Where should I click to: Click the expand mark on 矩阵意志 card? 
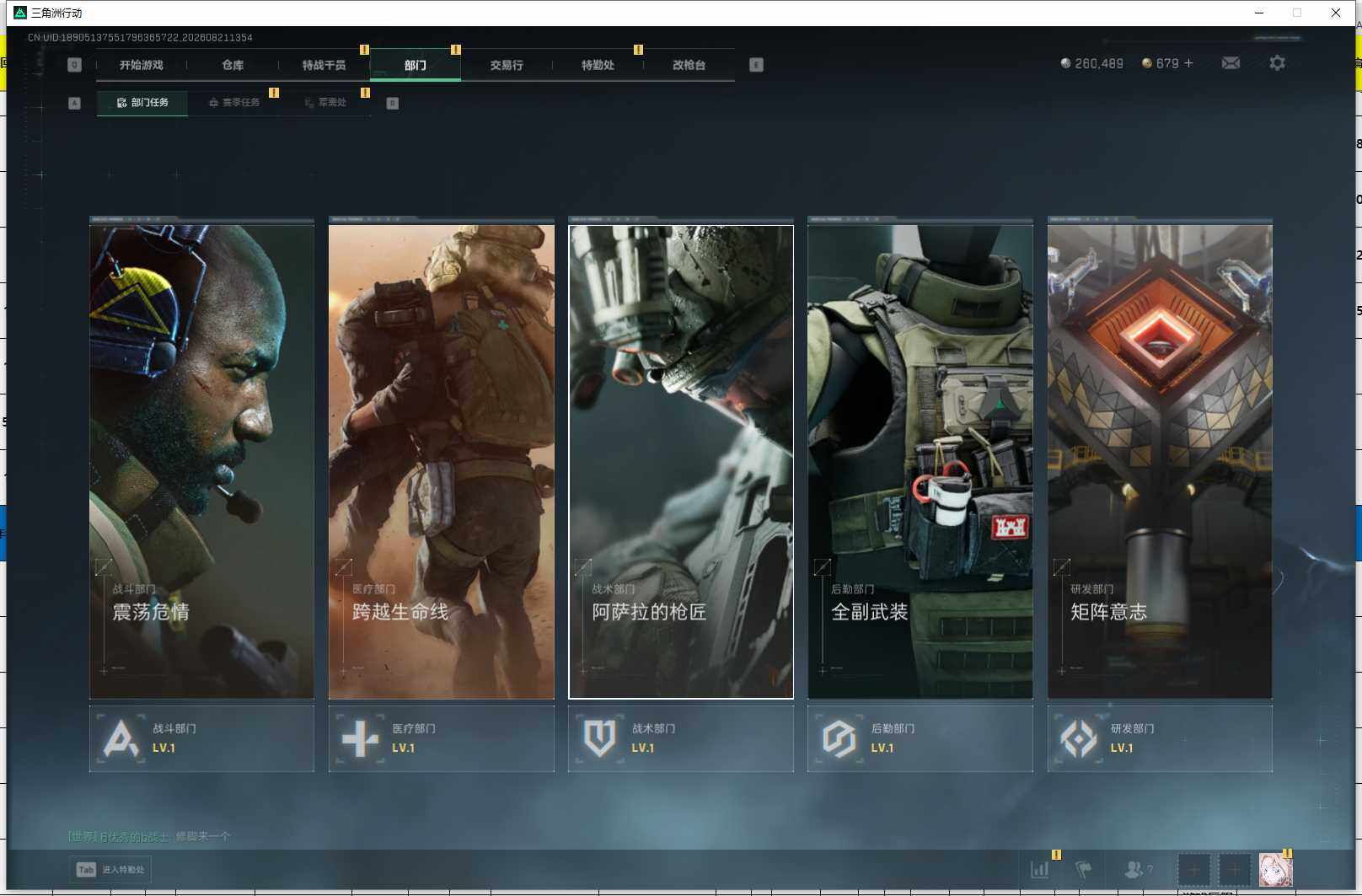click(x=1062, y=566)
